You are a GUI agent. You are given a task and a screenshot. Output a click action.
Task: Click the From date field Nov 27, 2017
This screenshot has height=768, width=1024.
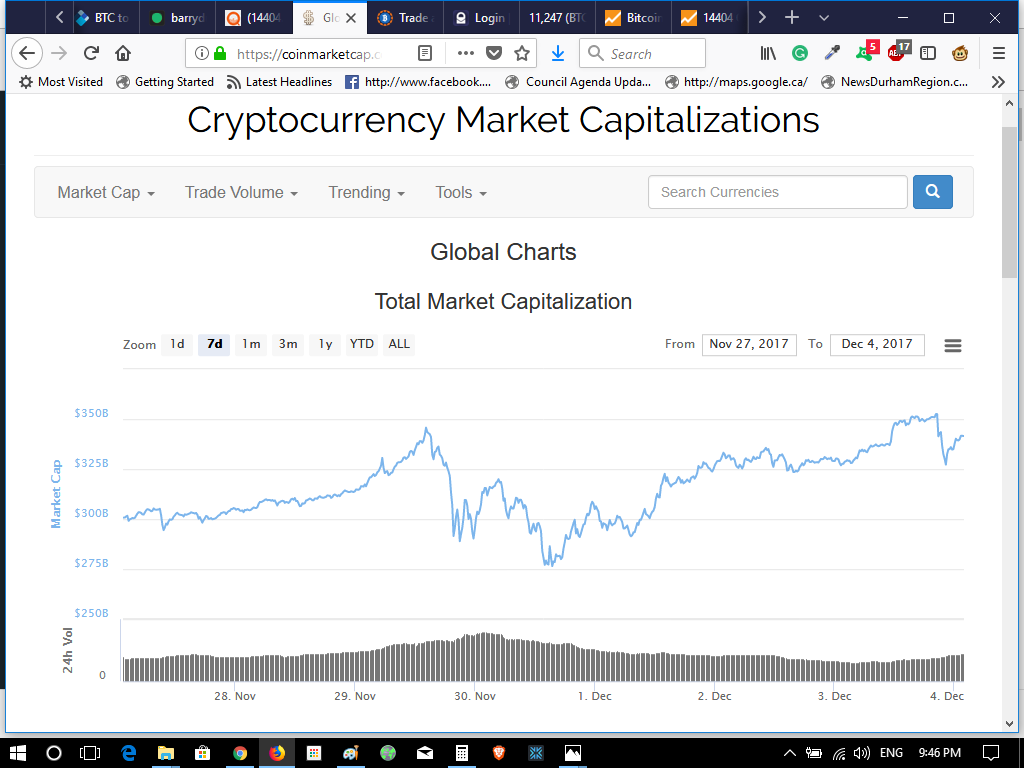(749, 345)
